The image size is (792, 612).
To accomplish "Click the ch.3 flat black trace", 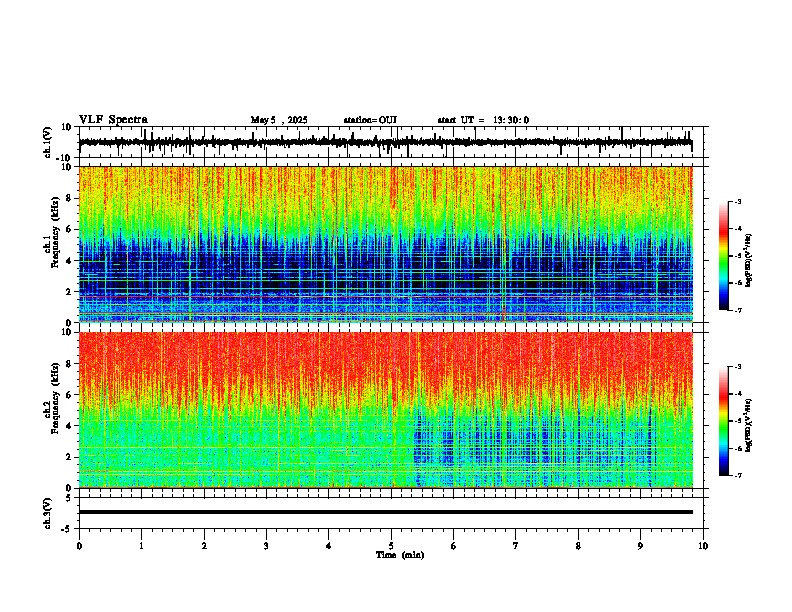I will pyautogui.click(x=386, y=512).
